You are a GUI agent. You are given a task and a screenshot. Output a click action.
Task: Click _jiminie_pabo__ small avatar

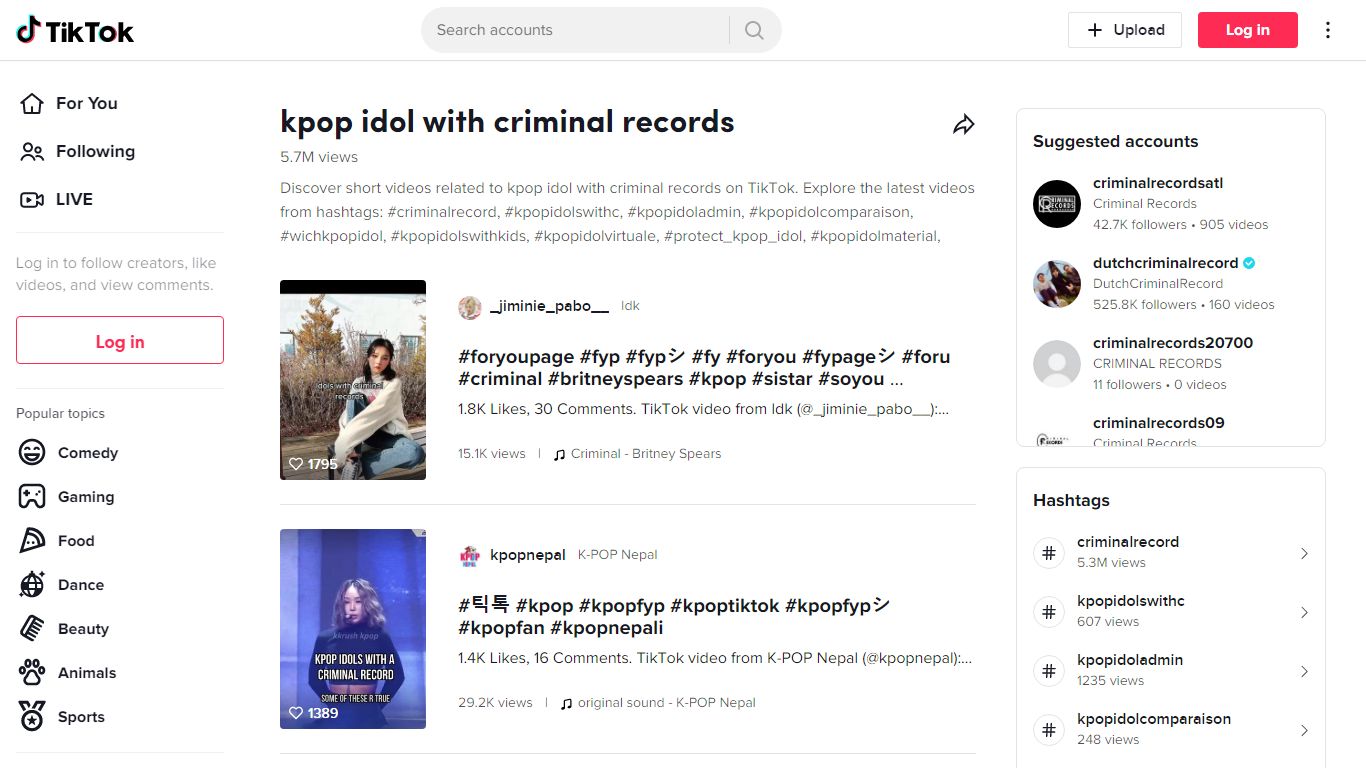pos(470,307)
